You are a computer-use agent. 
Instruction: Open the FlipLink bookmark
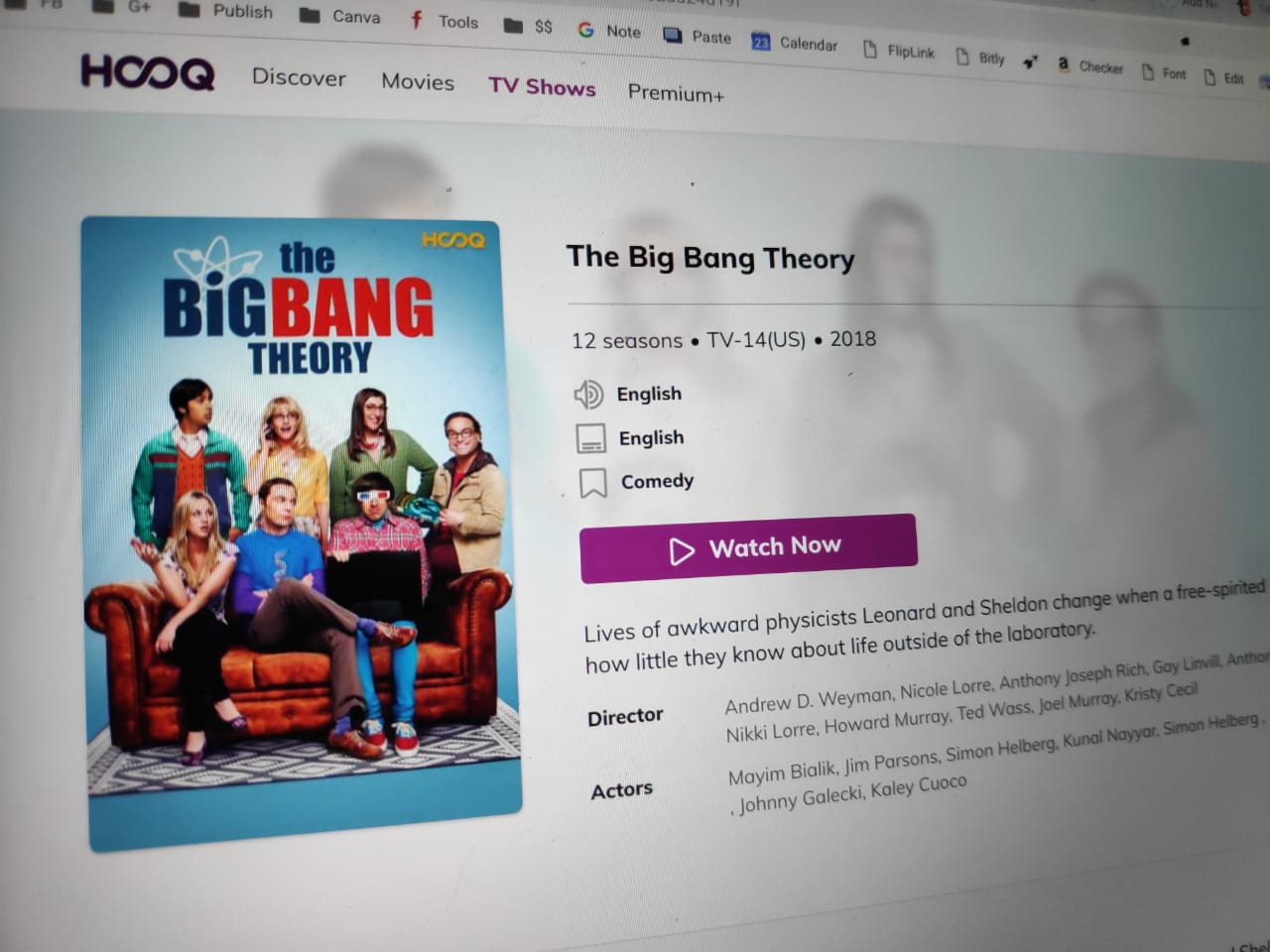899,51
